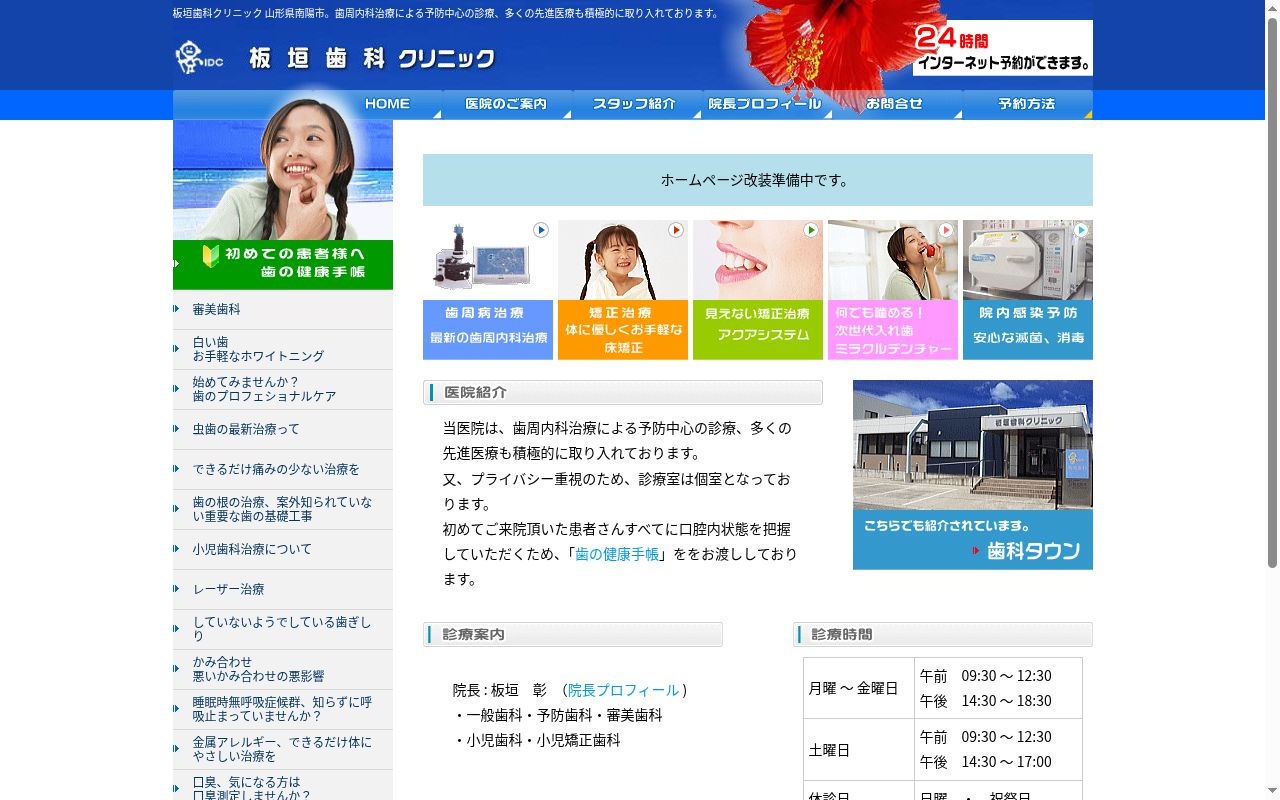Follow the 歯の健康手帳 text link
The height and width of the screenshot is (800, 1280).
coord(617,554)
